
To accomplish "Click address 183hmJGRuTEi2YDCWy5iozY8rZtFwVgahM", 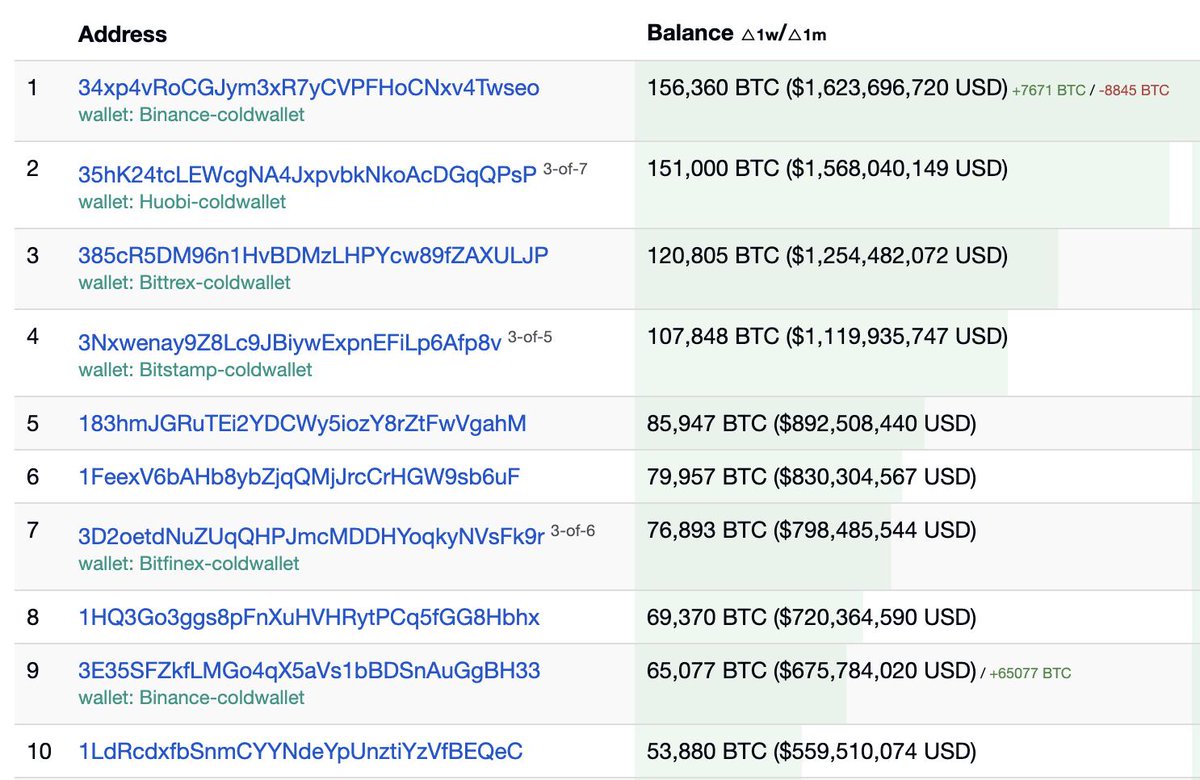I will pos(305,423).
